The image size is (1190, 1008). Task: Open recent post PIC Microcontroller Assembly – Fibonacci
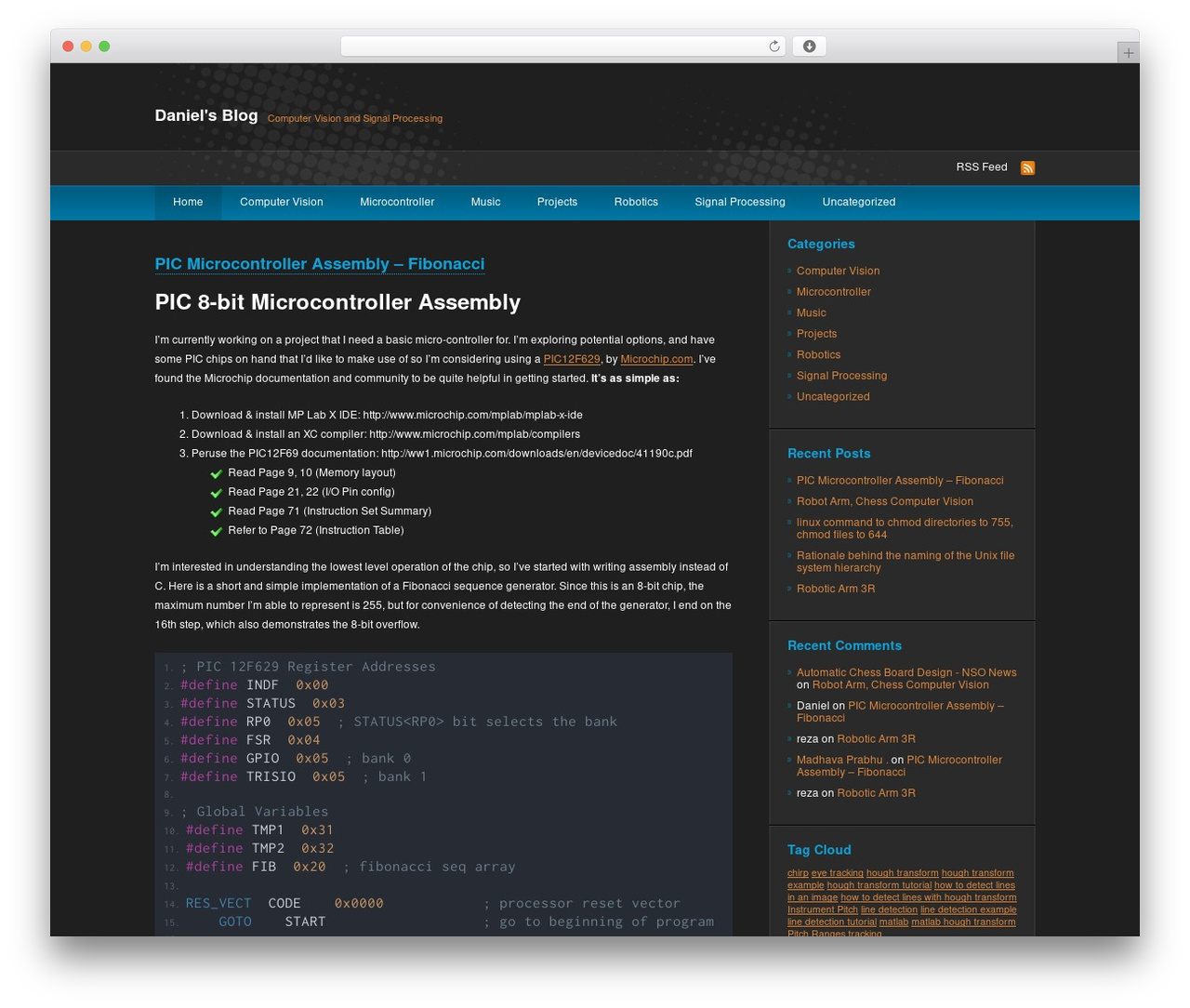click(900, 481)
